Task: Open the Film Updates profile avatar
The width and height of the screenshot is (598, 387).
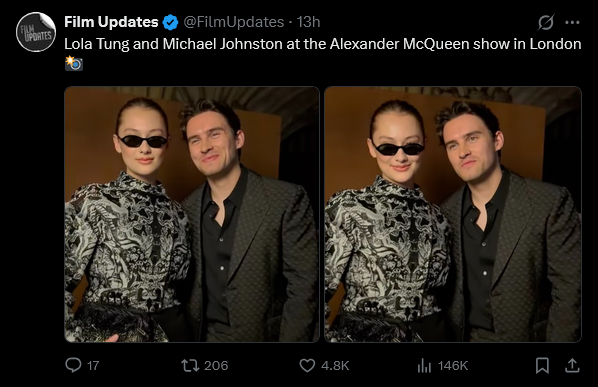Action: [x=36, y=32]
